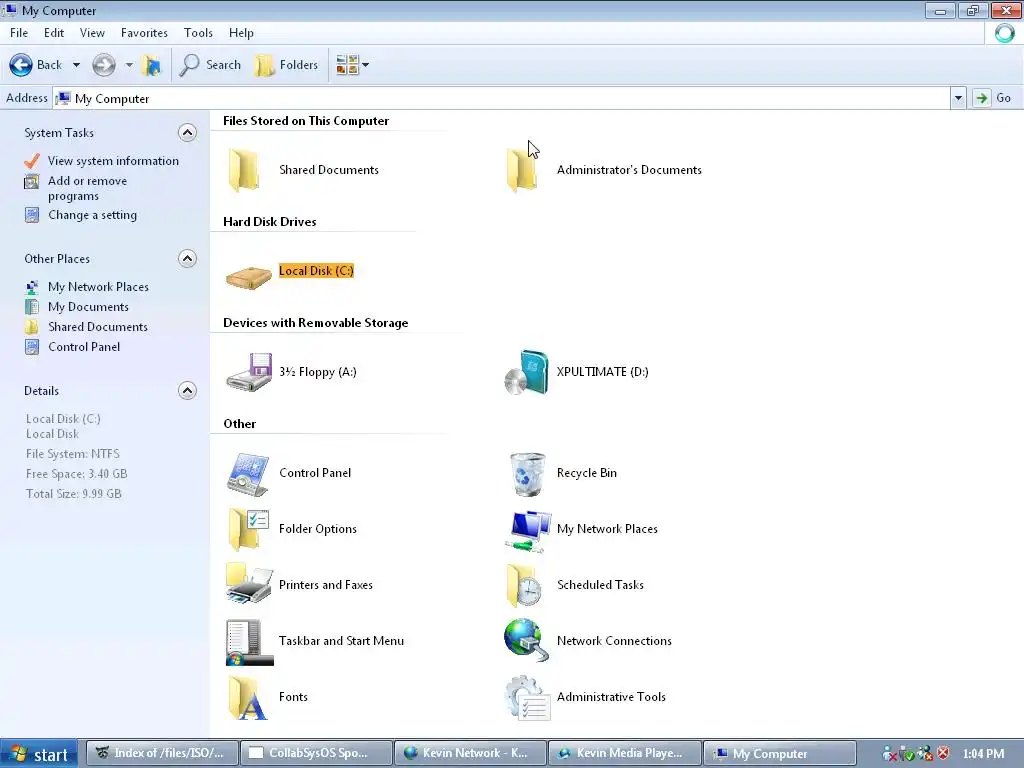Click the taskbar clock showing 1:04 PM

click(x=983, y=754)
